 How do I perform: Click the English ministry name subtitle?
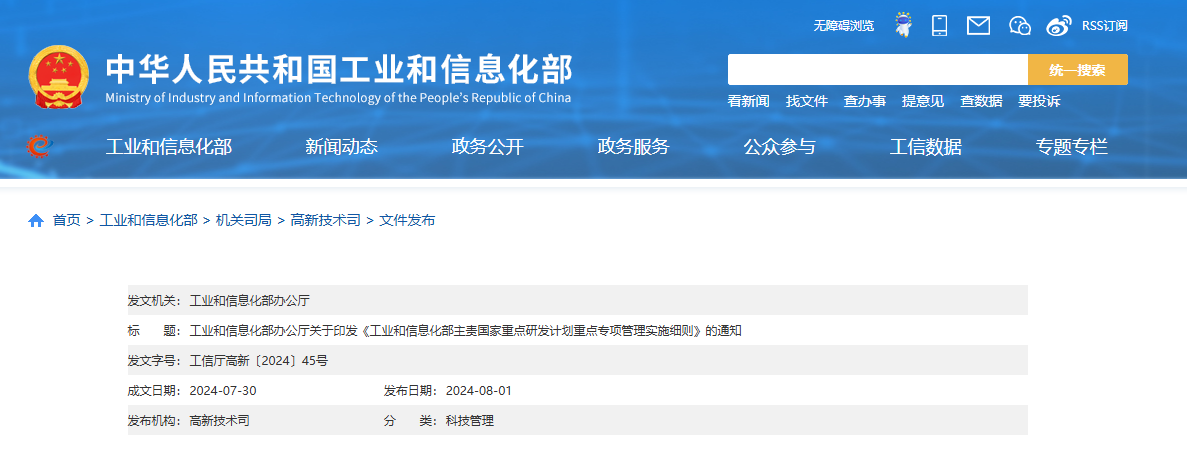(338, 98)
